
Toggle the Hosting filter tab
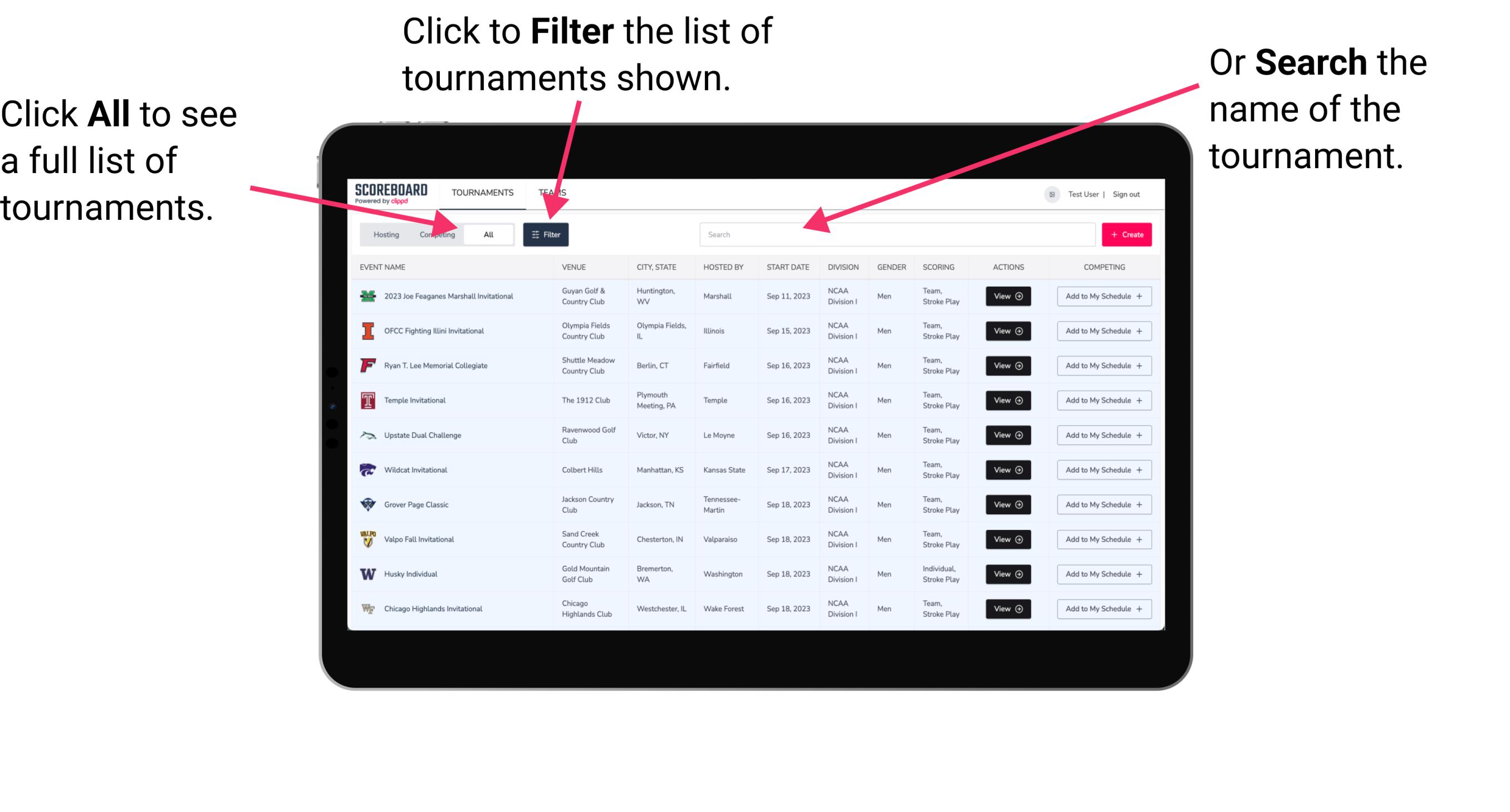tap(383, 234)
